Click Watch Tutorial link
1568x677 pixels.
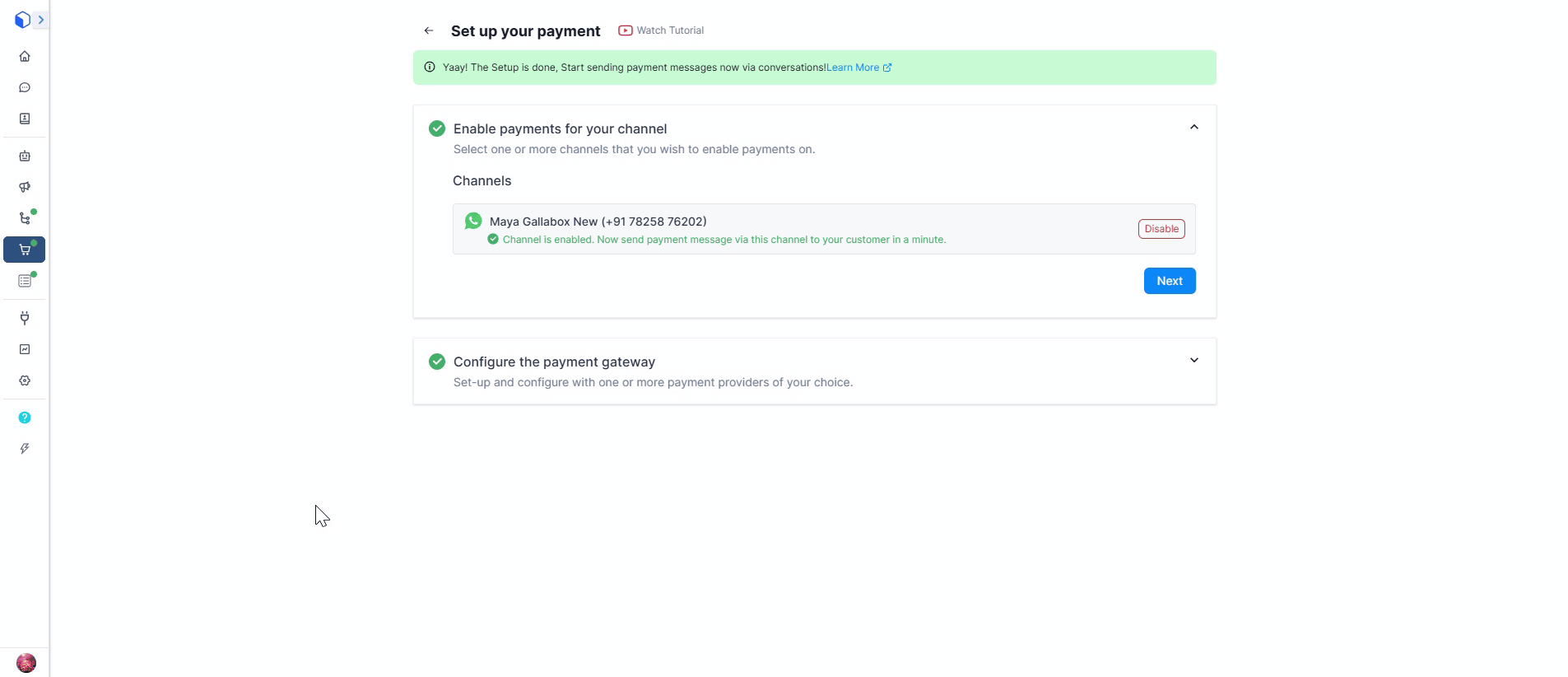pos(662,30)
